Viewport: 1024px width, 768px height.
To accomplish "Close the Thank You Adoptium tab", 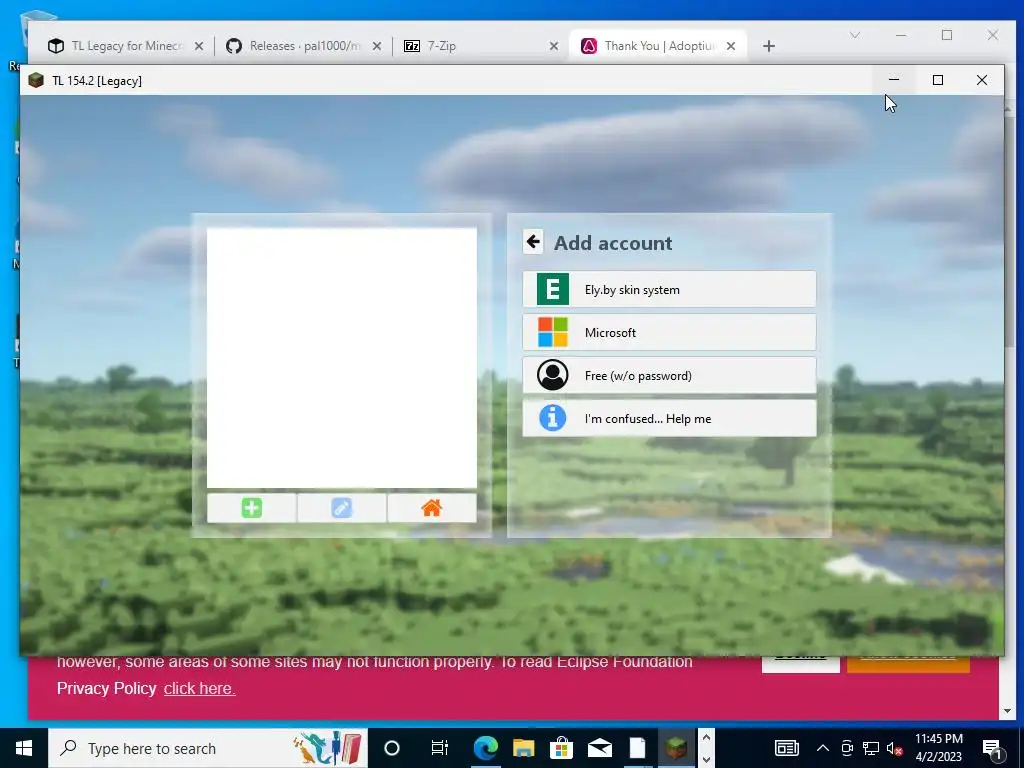I will (731, 46).
